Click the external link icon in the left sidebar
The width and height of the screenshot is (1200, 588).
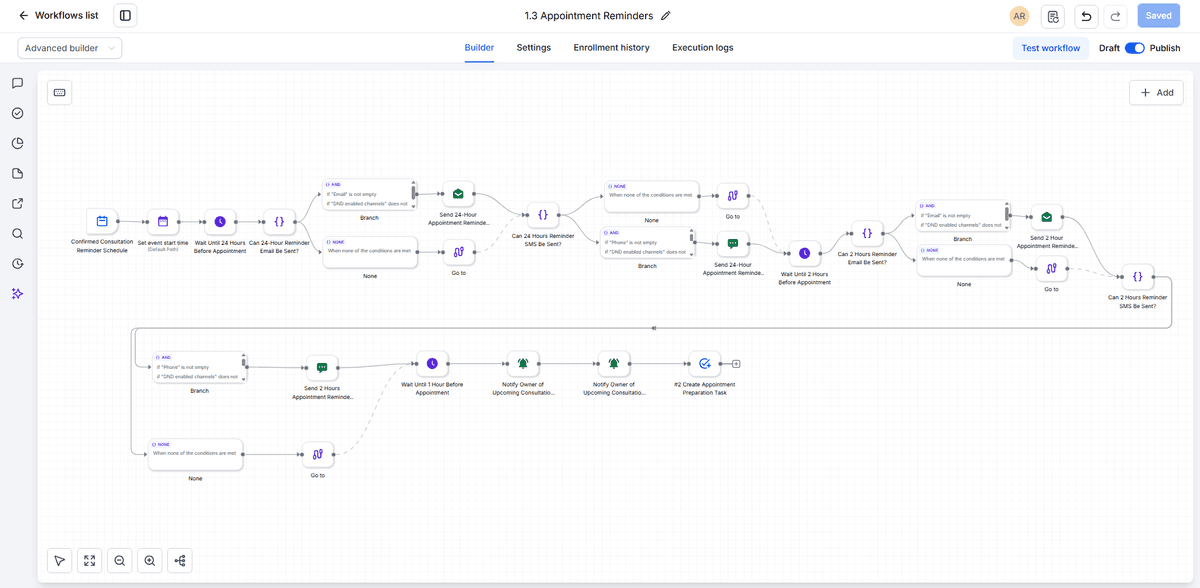tap(17, 204)
